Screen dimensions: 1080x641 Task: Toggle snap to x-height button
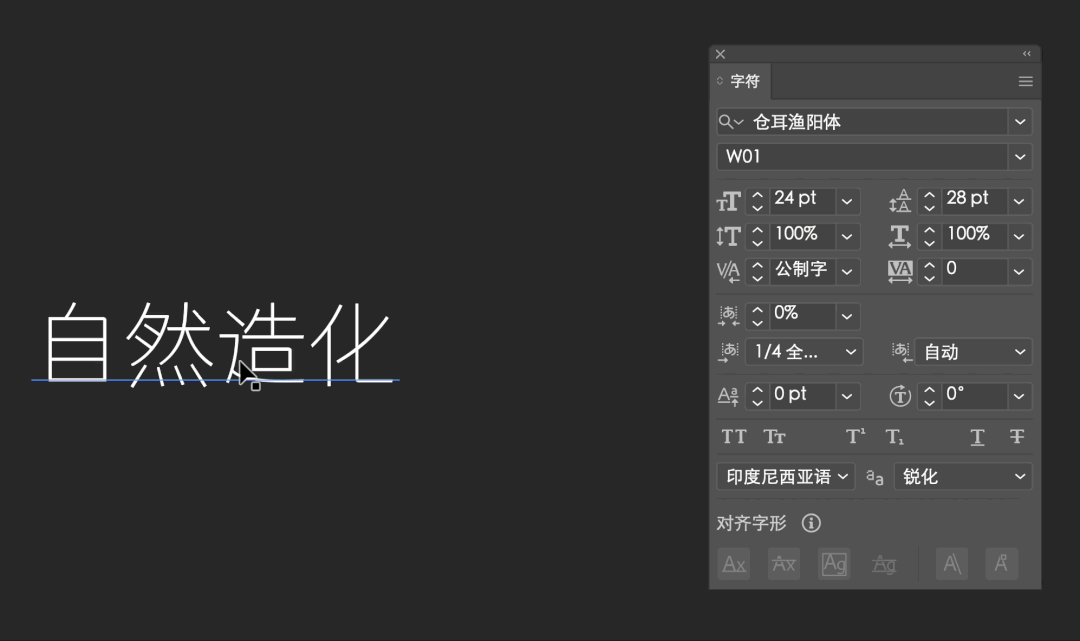784,564
